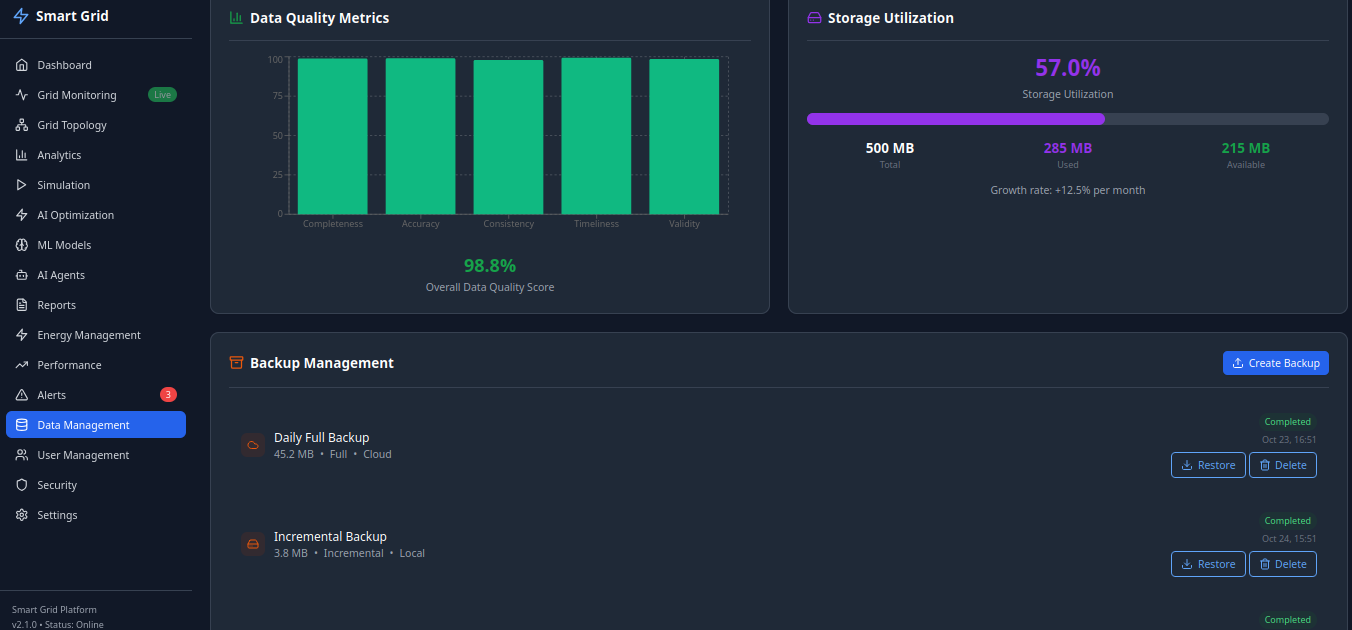Go to Security page
Screen dimensions: 1352x630
coord(96,485)
